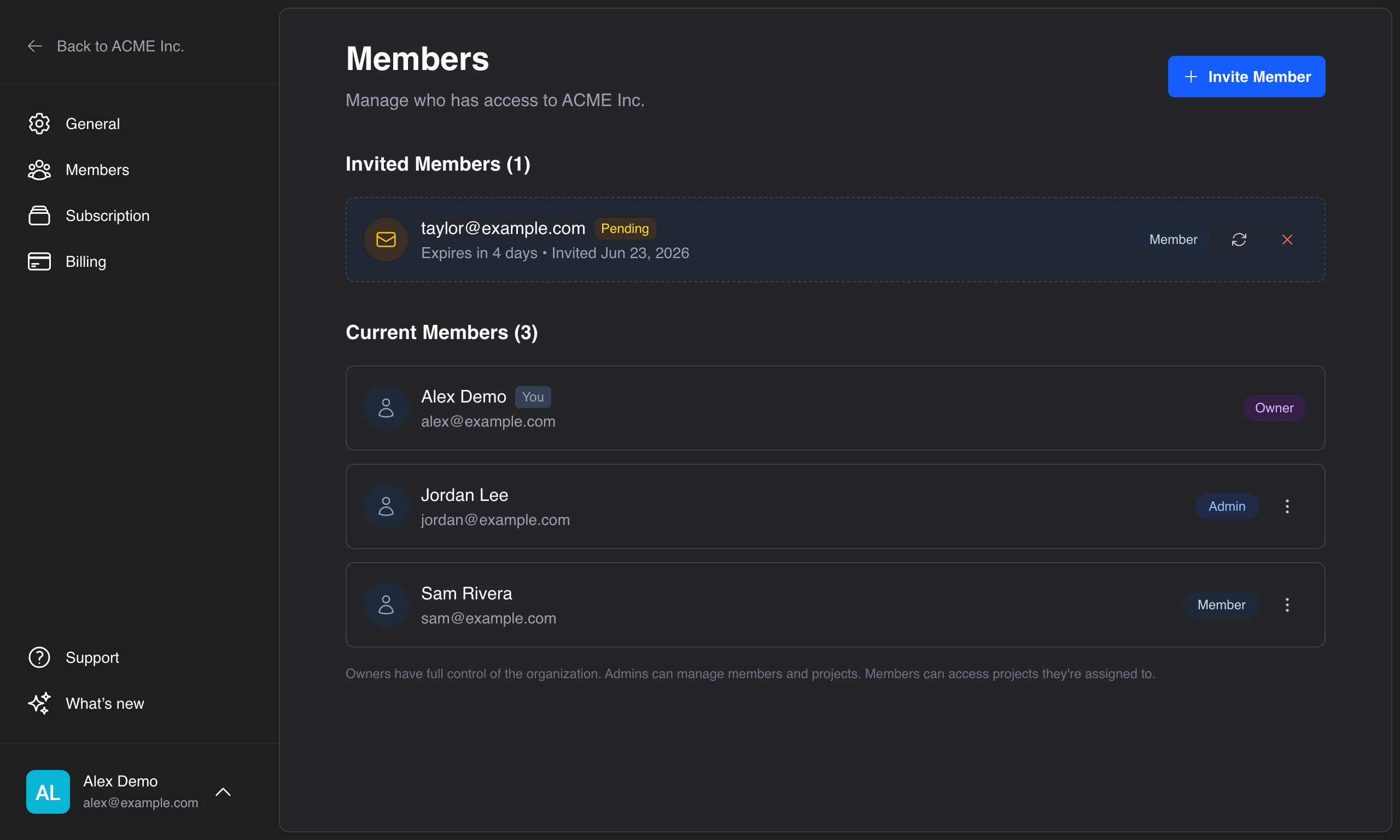1400x840 pixels.
Task: Open the options menu for Sam Rivera
Action: coord(1287,604)
